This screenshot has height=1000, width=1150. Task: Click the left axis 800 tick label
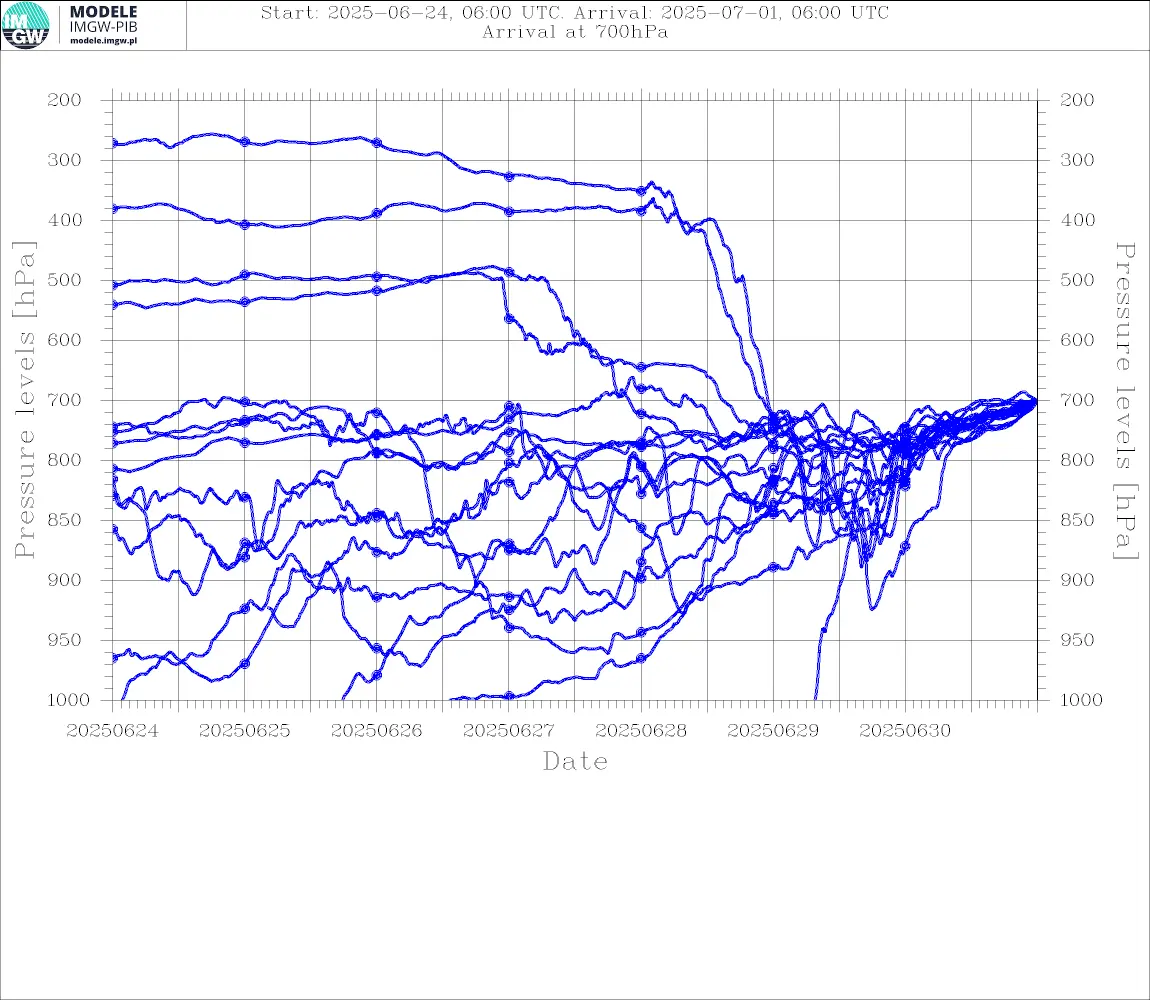[65, 460]
